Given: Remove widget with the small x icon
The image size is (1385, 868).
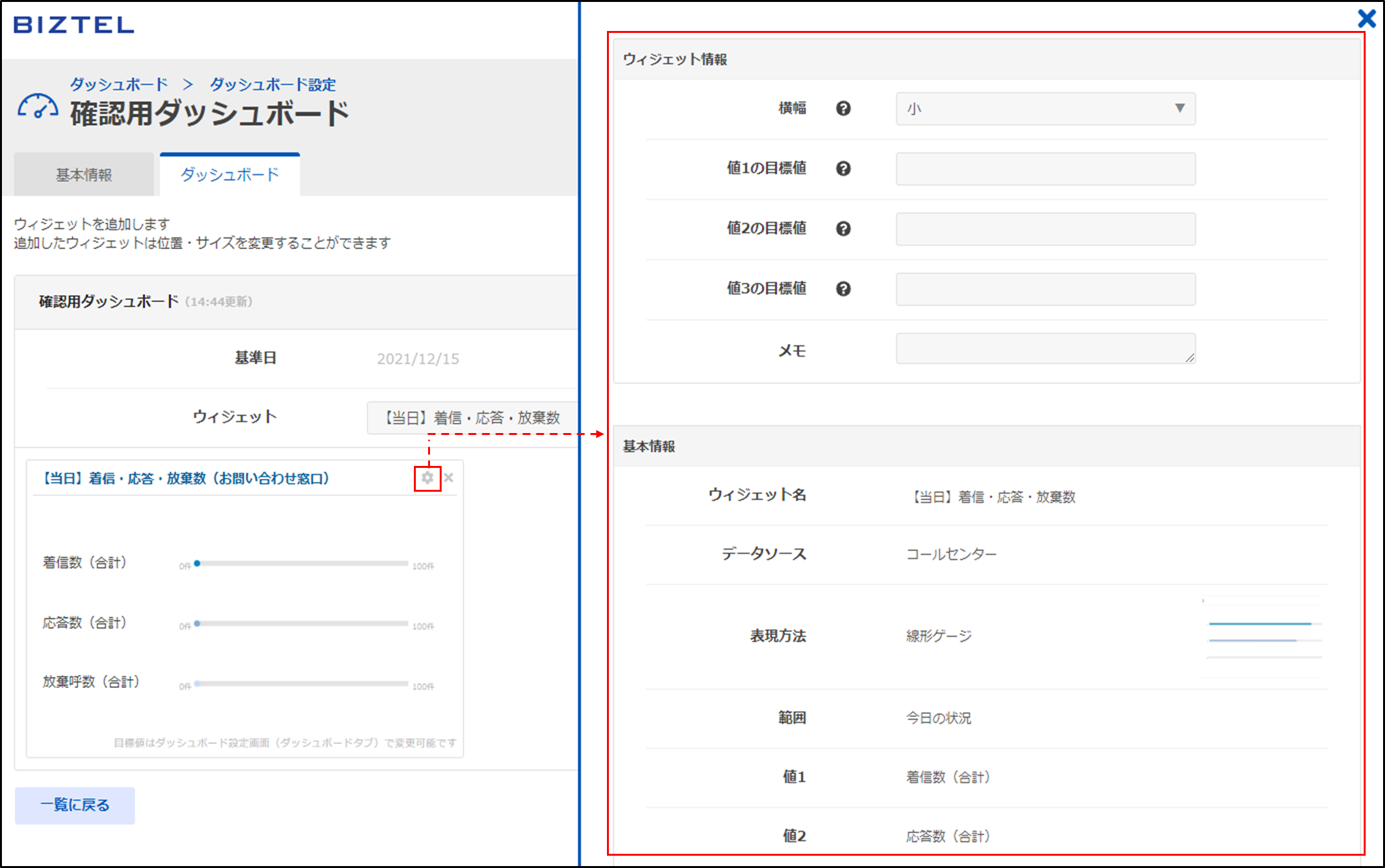Looking at the screenshot, I should click(x=449, y=478).
